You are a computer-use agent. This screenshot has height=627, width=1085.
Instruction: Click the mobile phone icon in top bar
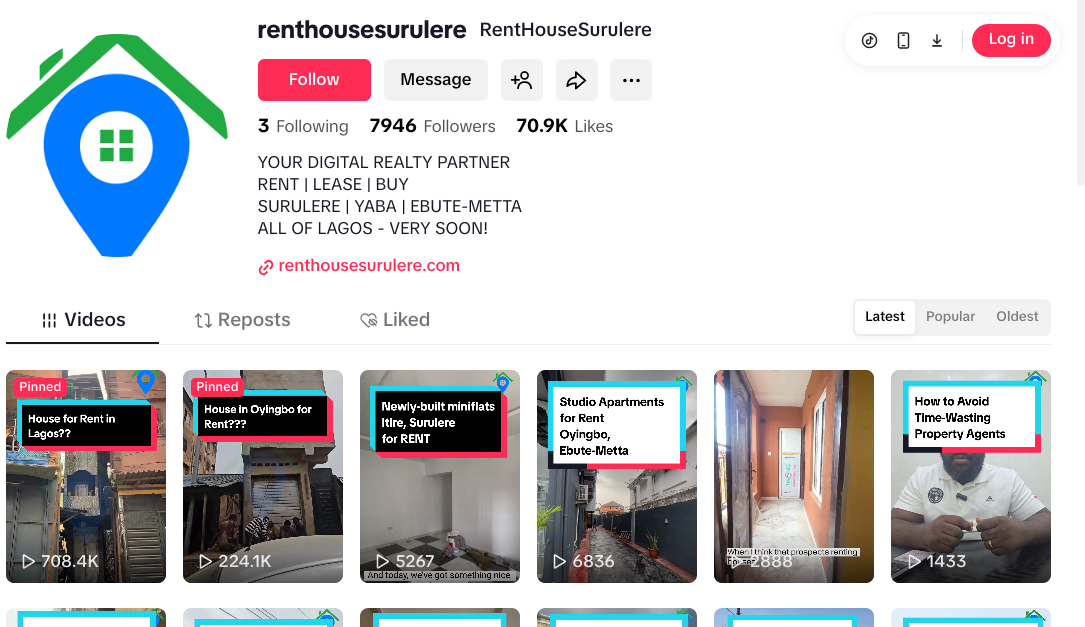pyautogui.click(x=903, y=40)
